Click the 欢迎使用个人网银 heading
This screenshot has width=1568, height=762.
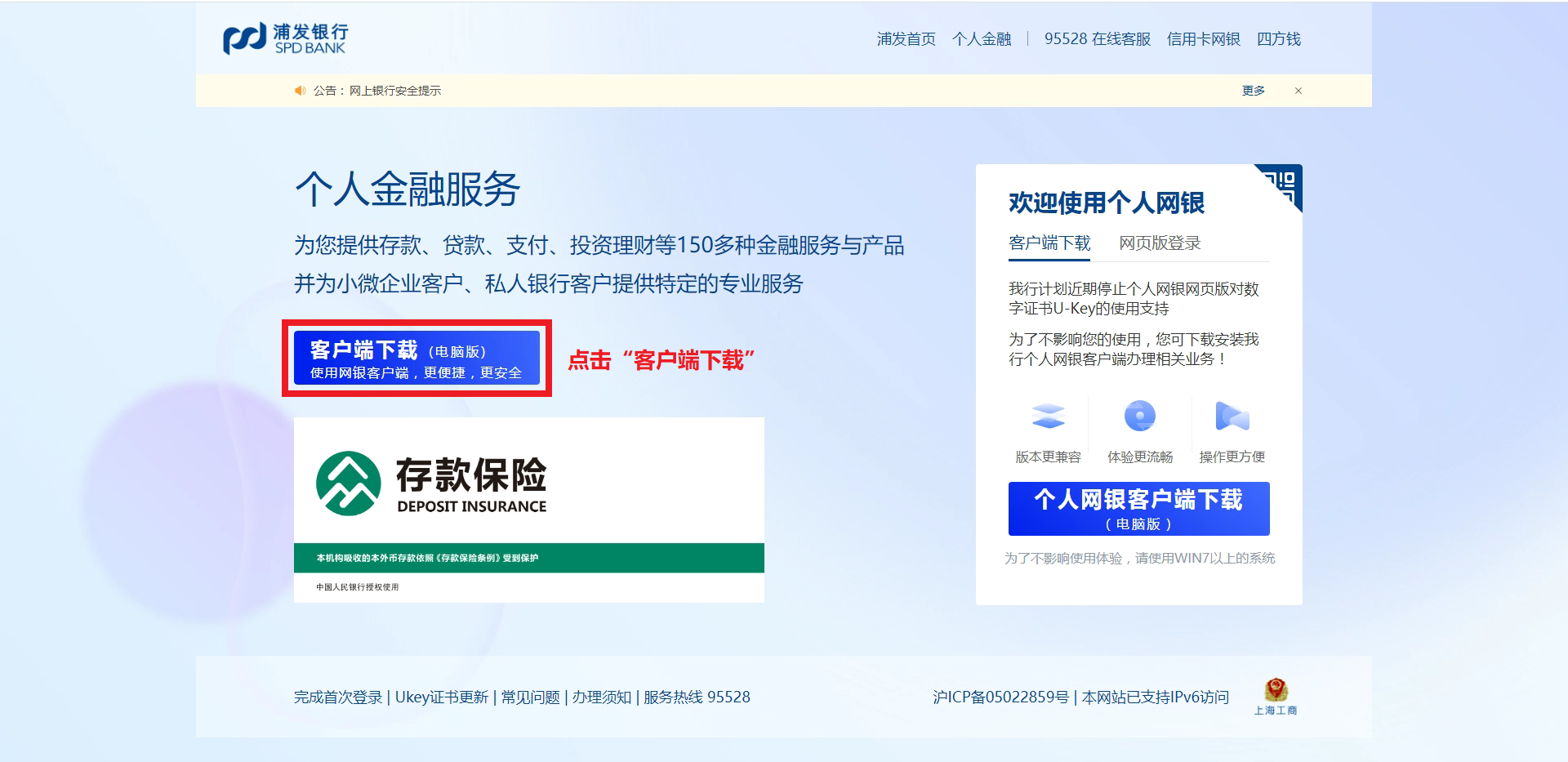point(1107,203)
